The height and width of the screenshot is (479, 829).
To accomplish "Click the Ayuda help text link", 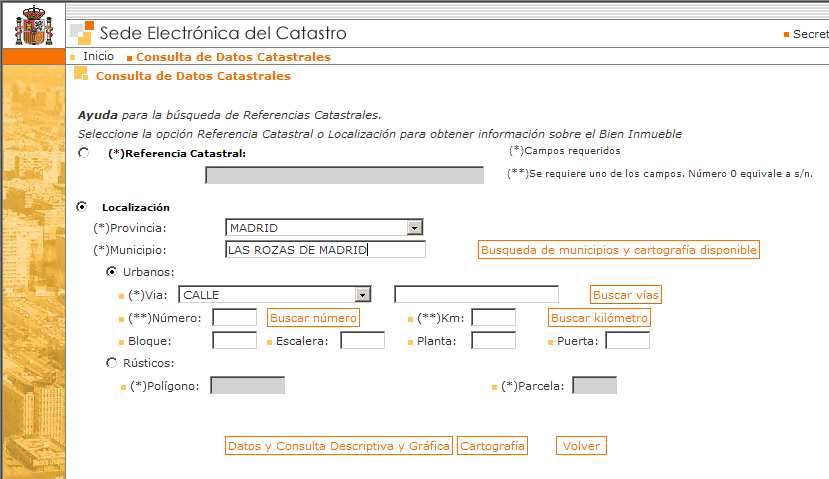I will [x=98, y=115].
